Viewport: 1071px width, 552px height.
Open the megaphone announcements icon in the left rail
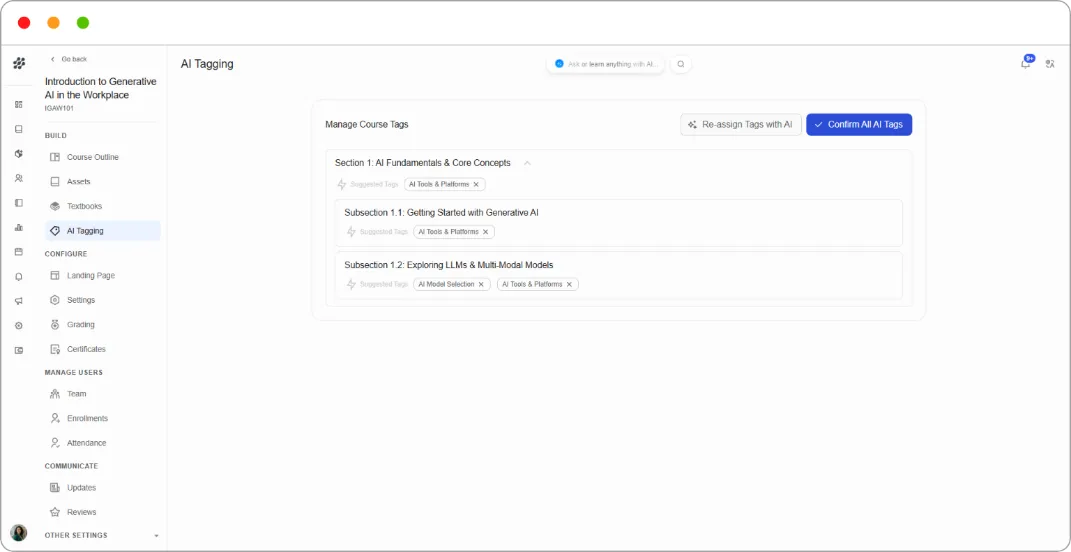19,301
